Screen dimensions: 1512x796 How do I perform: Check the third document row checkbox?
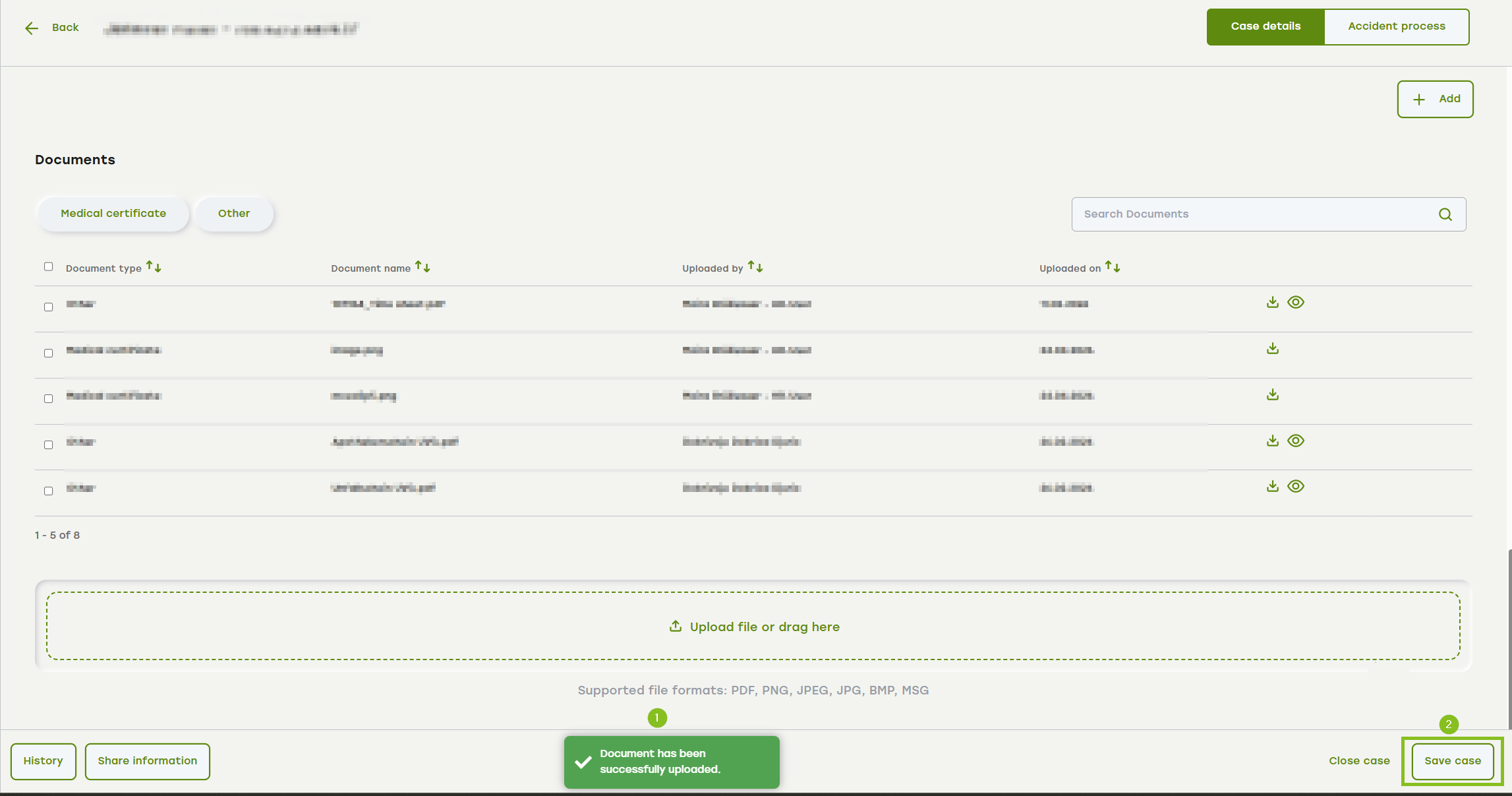pos(48,398)
